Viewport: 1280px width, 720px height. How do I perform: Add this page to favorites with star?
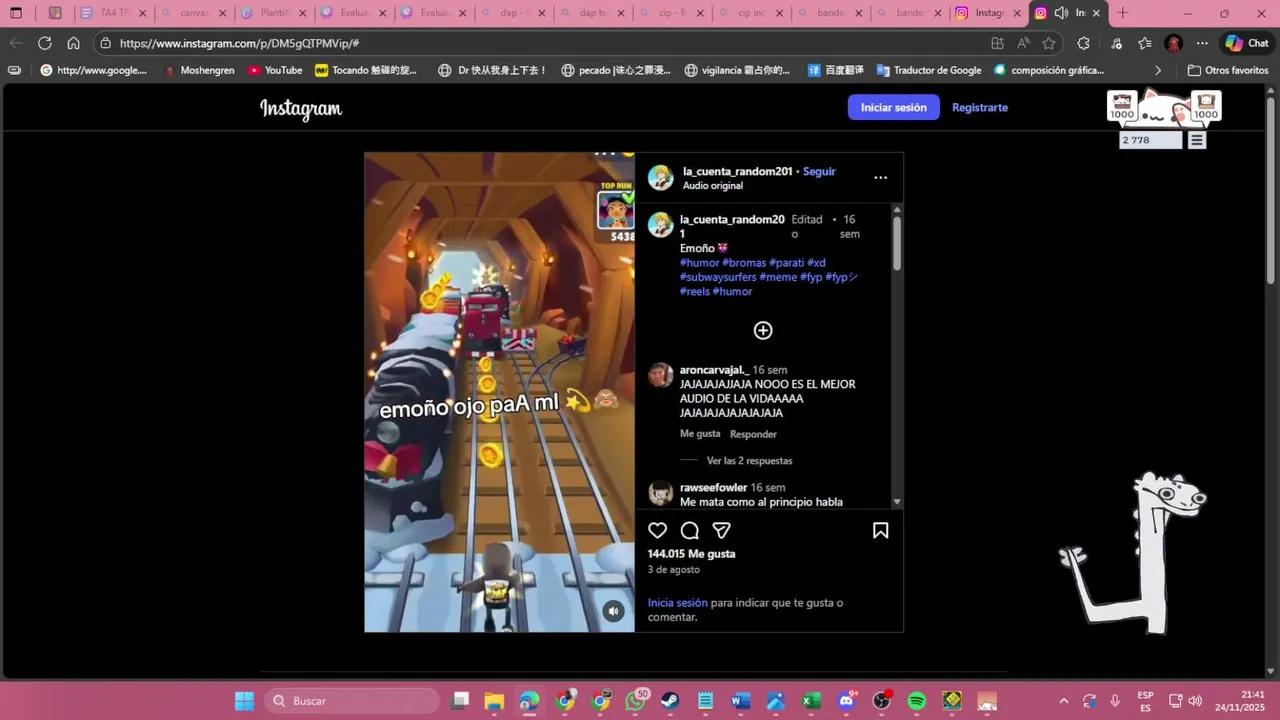click(1048, 43)
